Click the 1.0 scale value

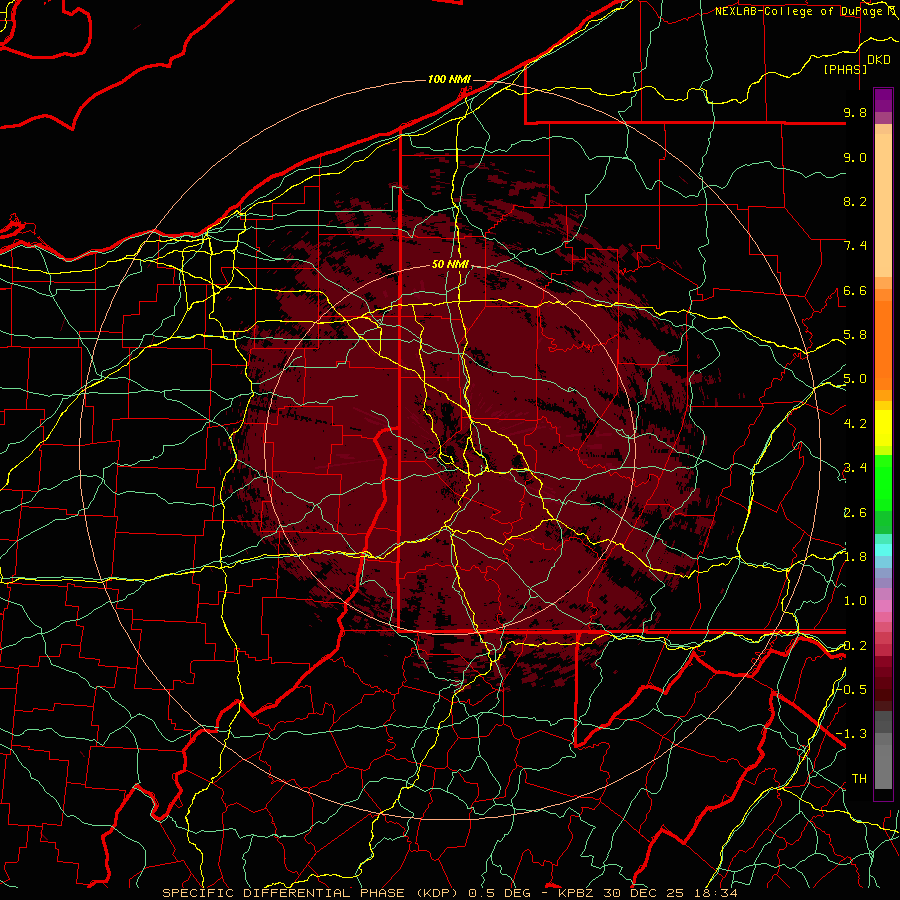855,601
